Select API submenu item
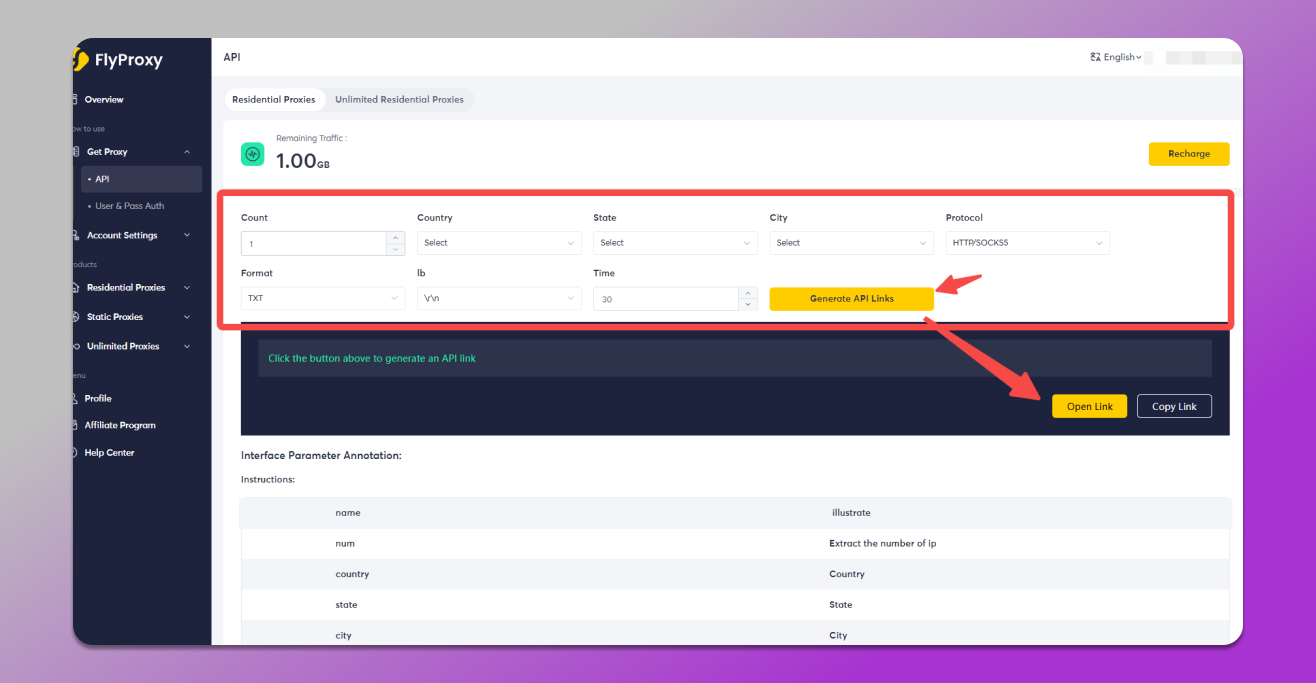 pos(141,179)
